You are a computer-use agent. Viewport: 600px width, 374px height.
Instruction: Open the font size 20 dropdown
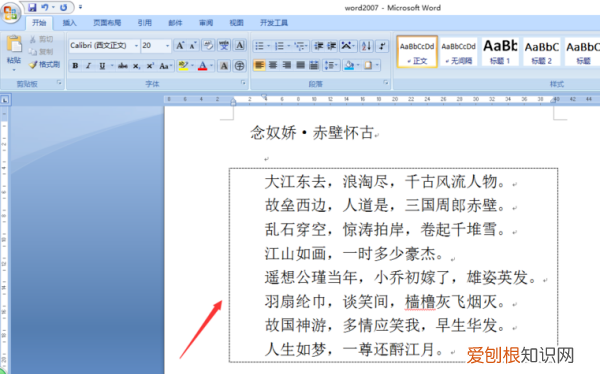click(167, 46)
